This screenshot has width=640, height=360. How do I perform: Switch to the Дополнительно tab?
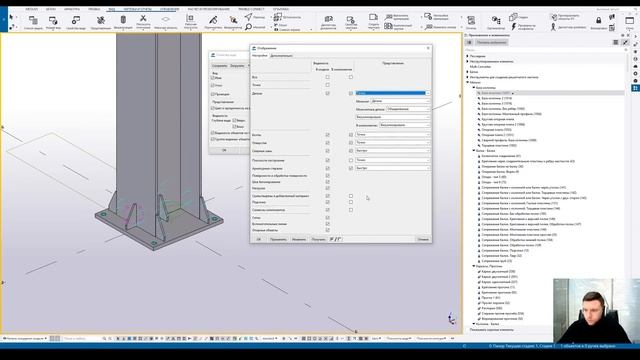(281, 56)
